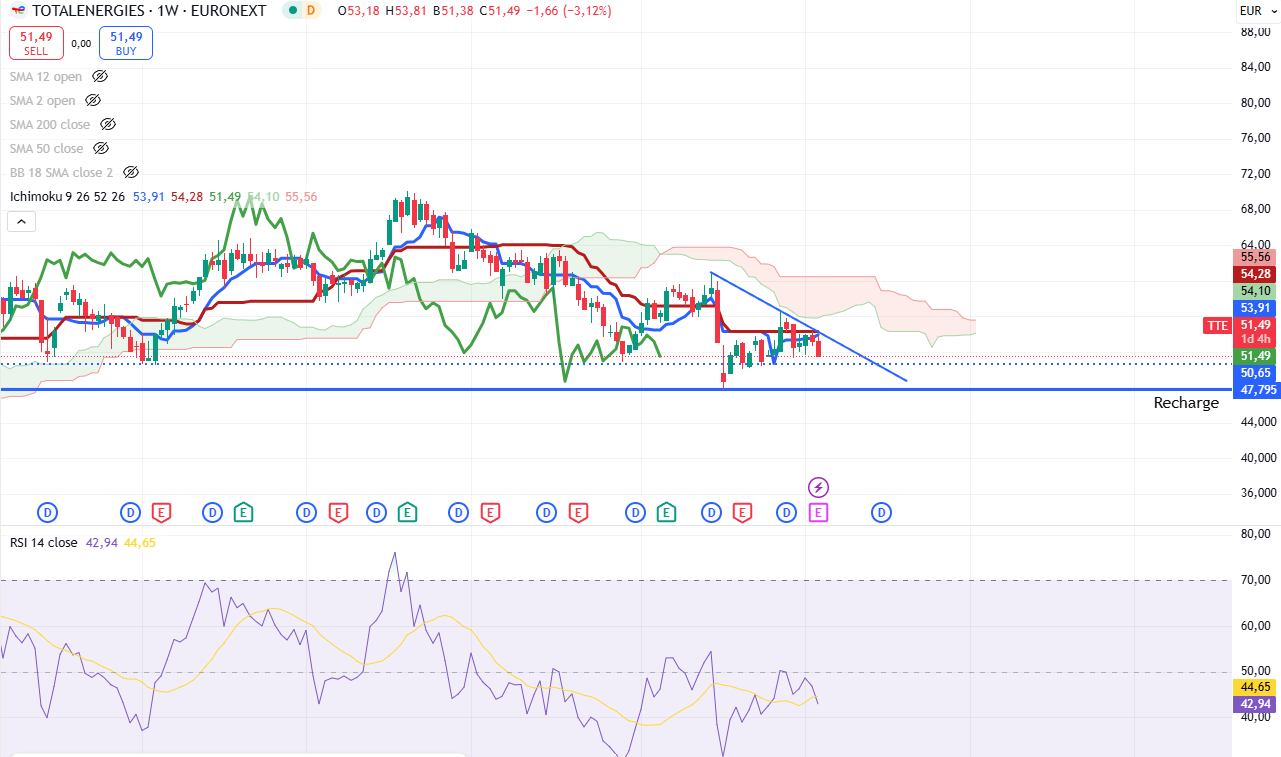
Task: Click the orange D data-delay indicator
Action: click(311, 11)
